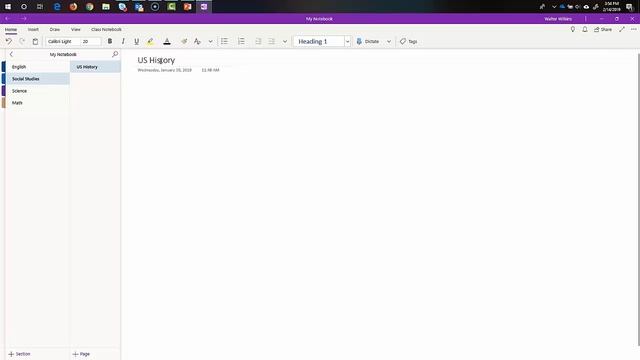This screenshot has width=640, height=360.
Task: Toggle the bulleted list
Action: pyautogui.click(x=224, y=41)
